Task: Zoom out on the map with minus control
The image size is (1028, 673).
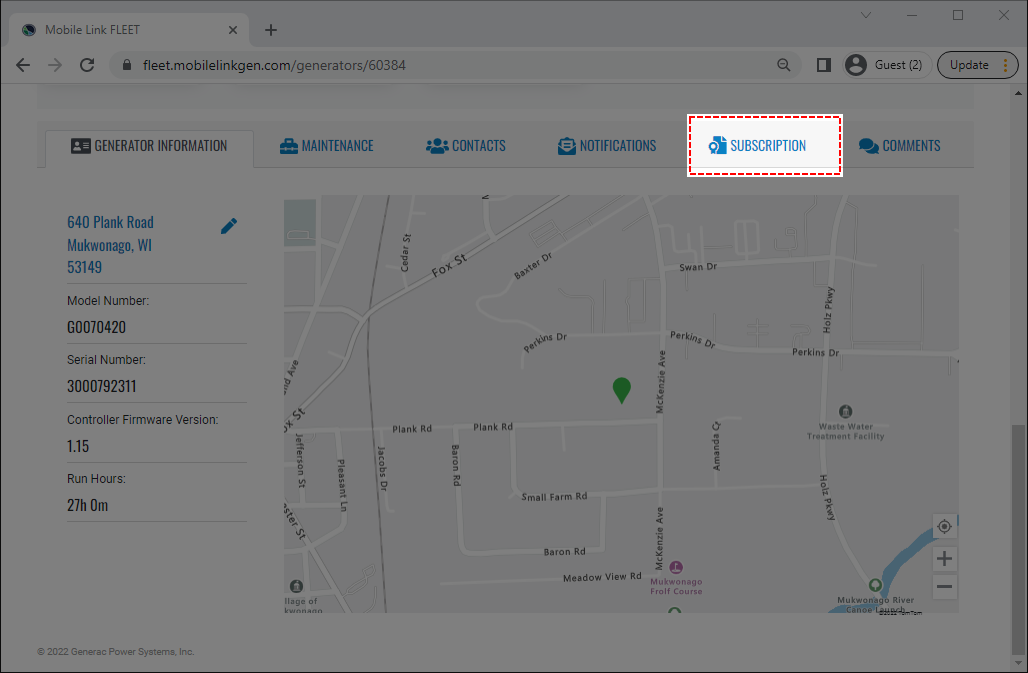Action: (x=944, y=586)
